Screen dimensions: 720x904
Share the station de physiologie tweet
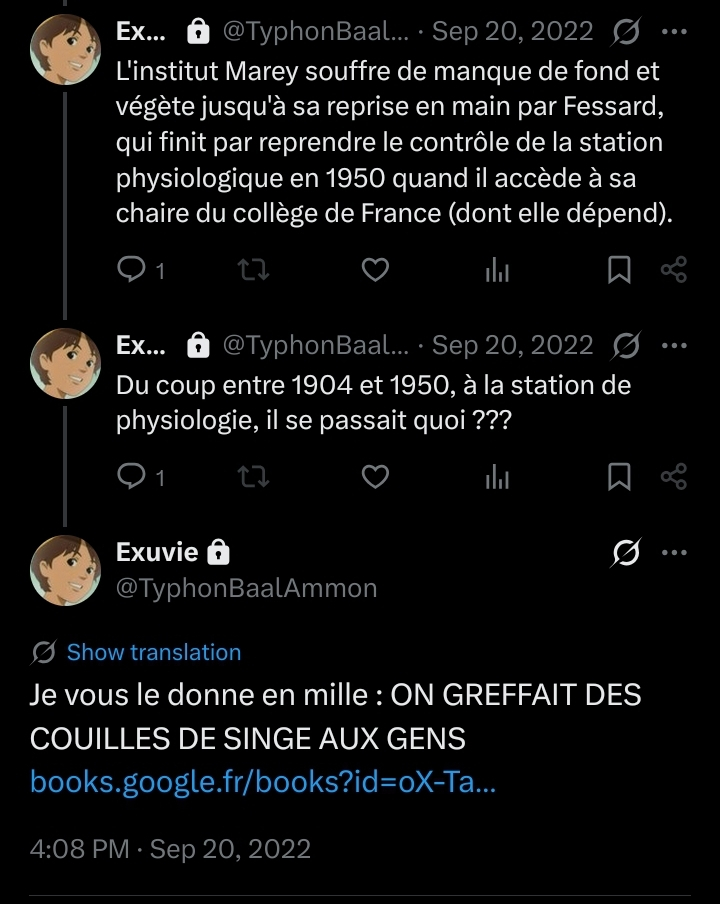click(x=674, y=477)
